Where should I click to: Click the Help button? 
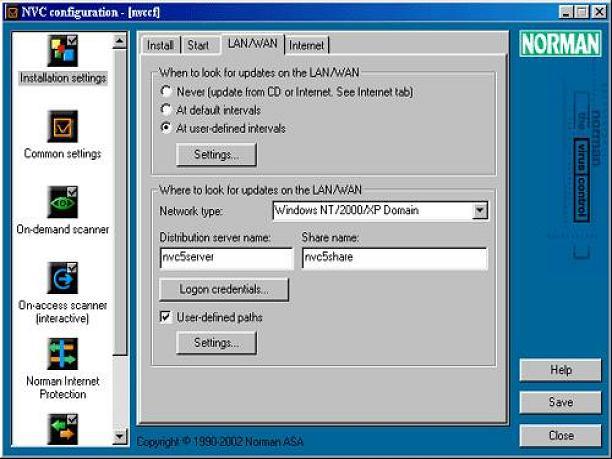pos(560,370)
